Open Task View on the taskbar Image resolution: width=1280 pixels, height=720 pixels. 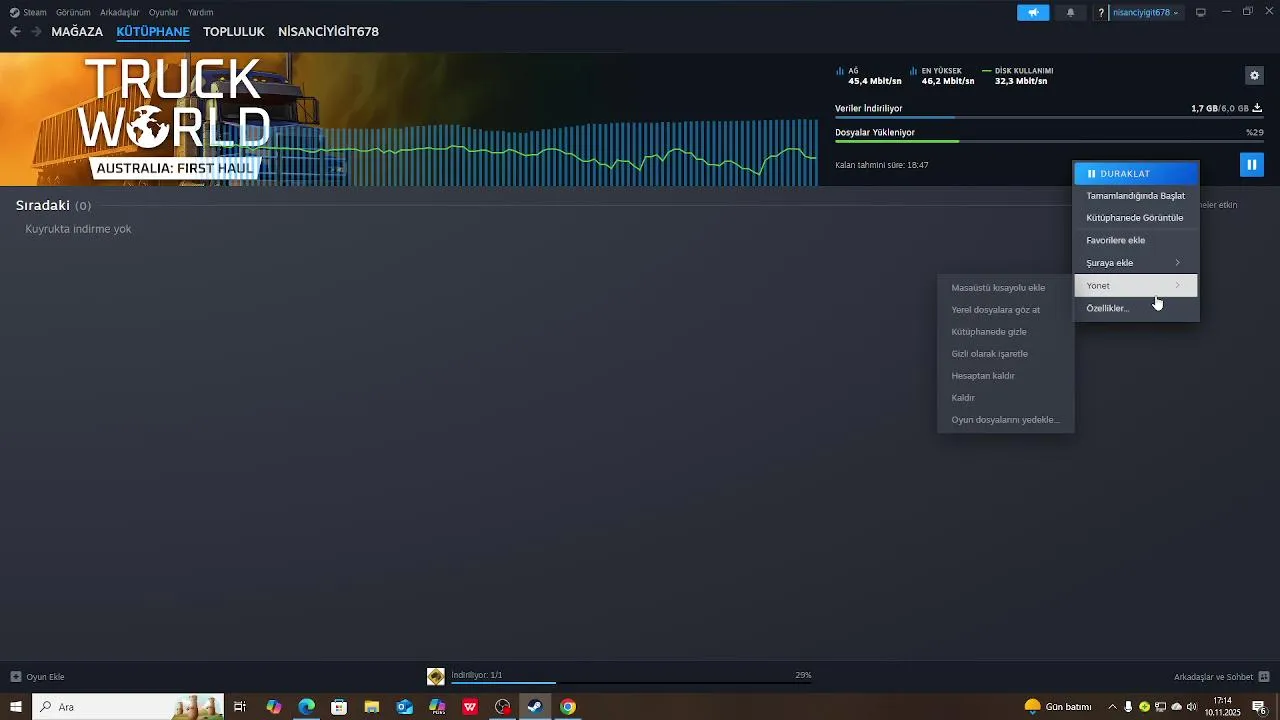tap(240, 707)
